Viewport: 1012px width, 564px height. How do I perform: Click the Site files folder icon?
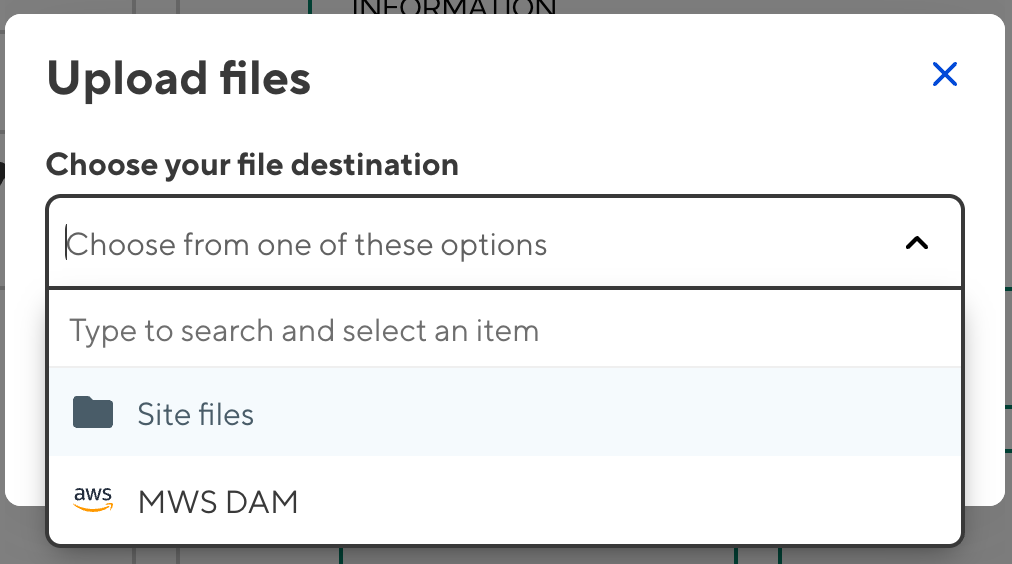pos(93,412)
